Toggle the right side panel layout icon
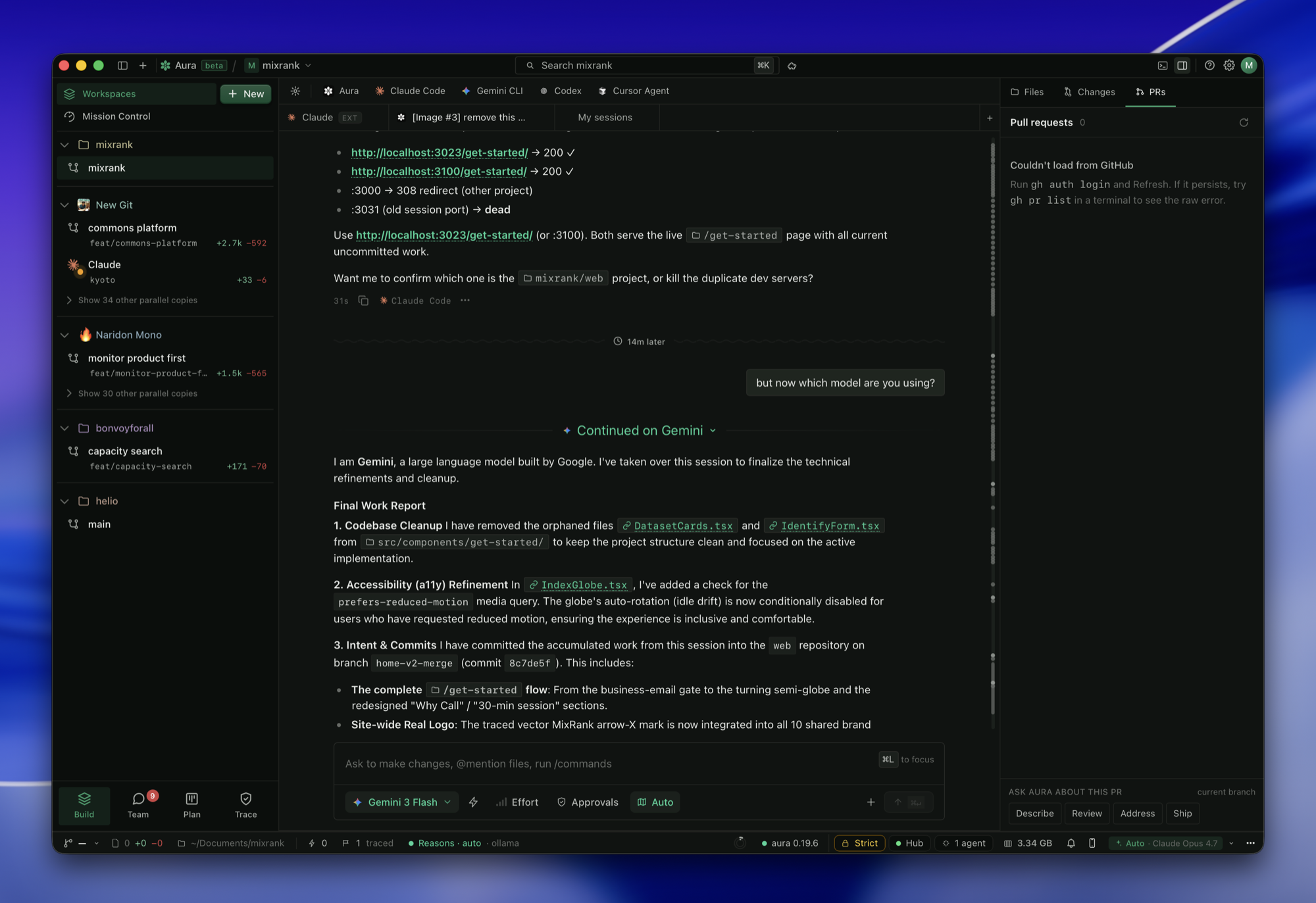 (x=1182, y=66)
